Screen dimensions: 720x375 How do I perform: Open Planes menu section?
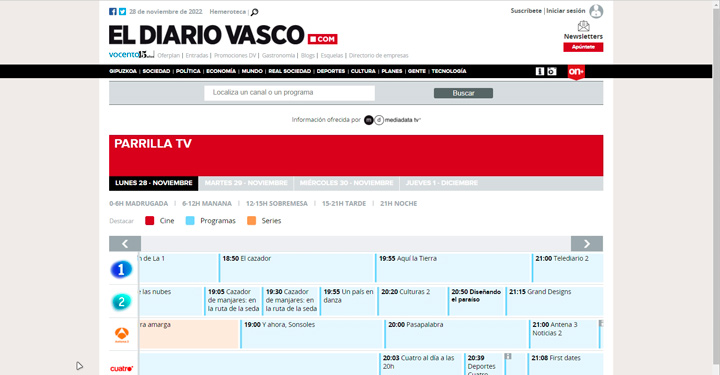click(392, 71)
